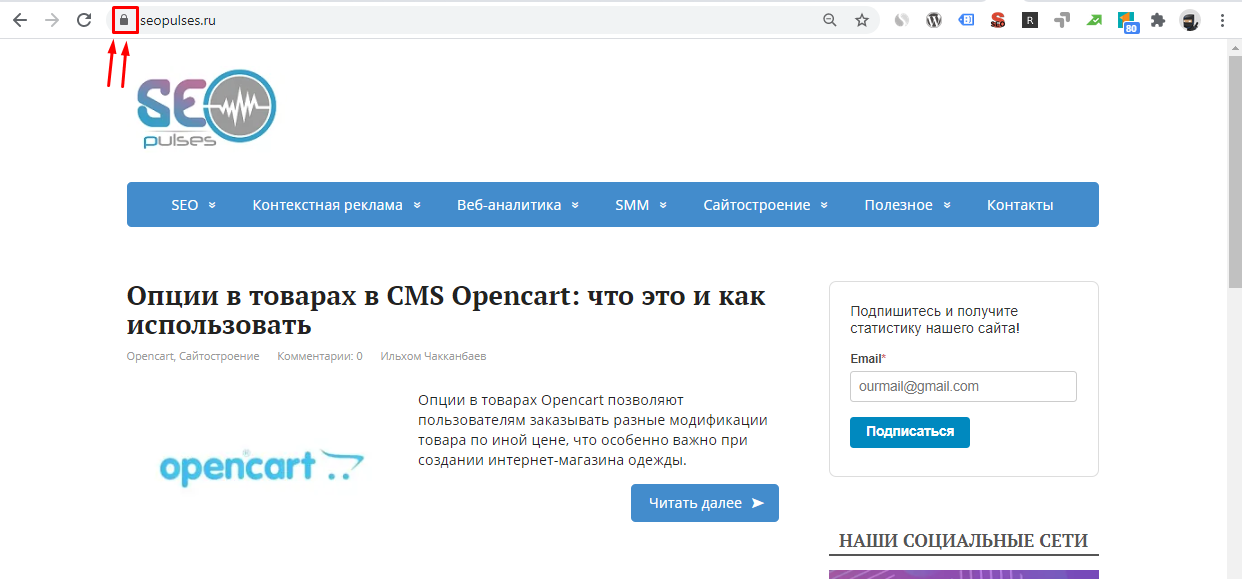Open the extension with badge 80
The height and width of the screenshot is (579, 1242).
pos(1127,22)
